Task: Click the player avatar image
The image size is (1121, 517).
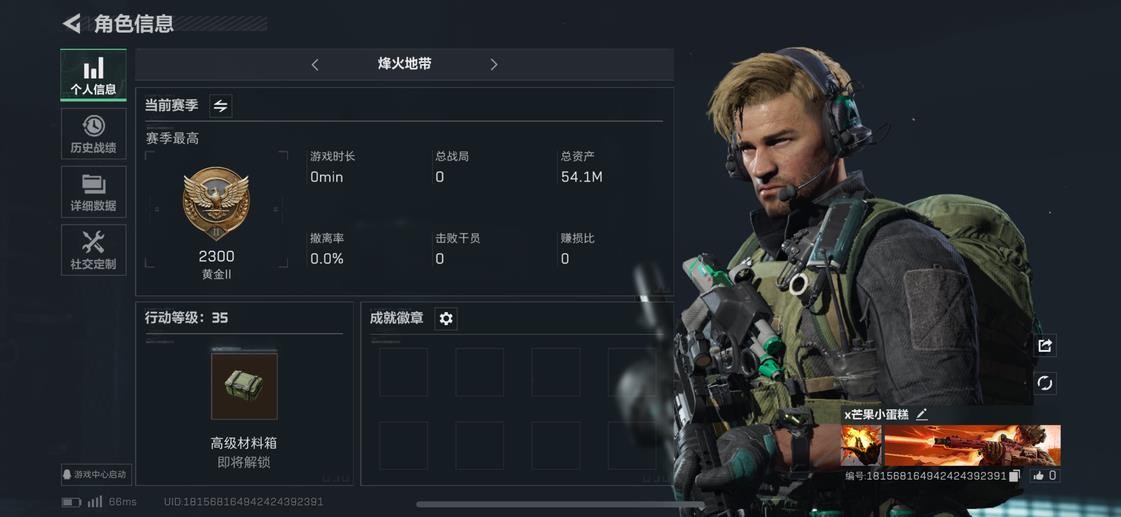Action: click(861, 445)
